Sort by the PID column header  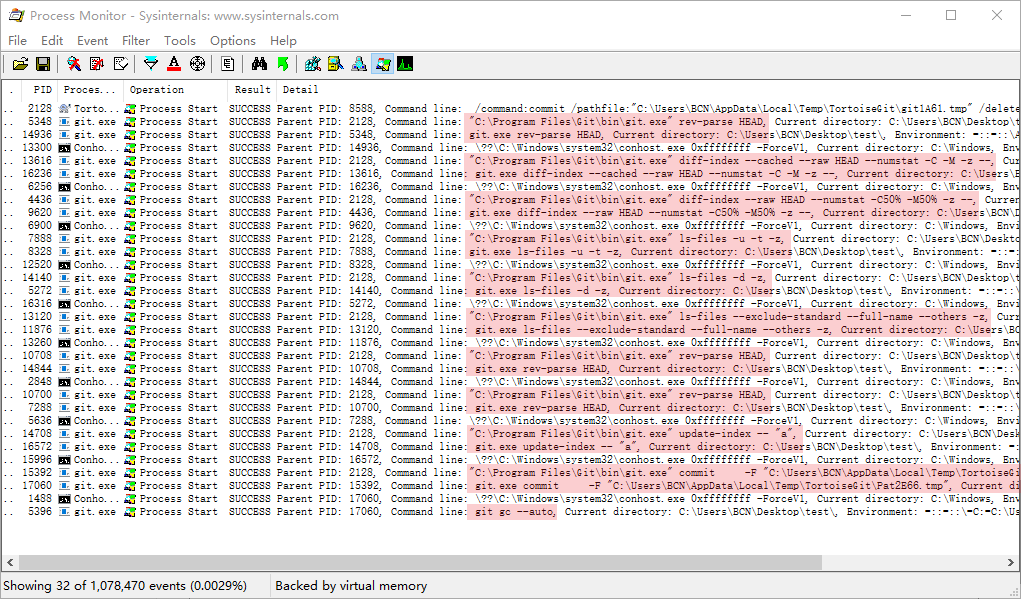[39, 90]
